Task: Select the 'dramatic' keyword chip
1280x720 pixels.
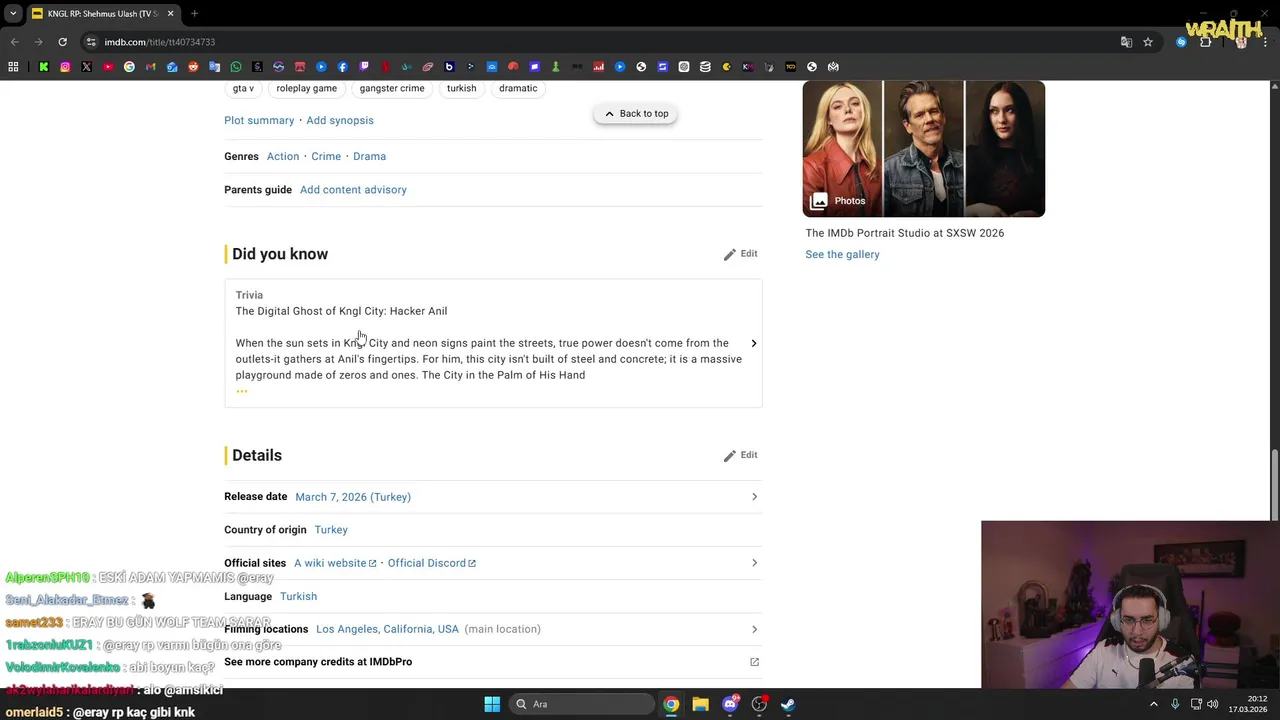Action: pyautogui.click(x=518, y=89)
